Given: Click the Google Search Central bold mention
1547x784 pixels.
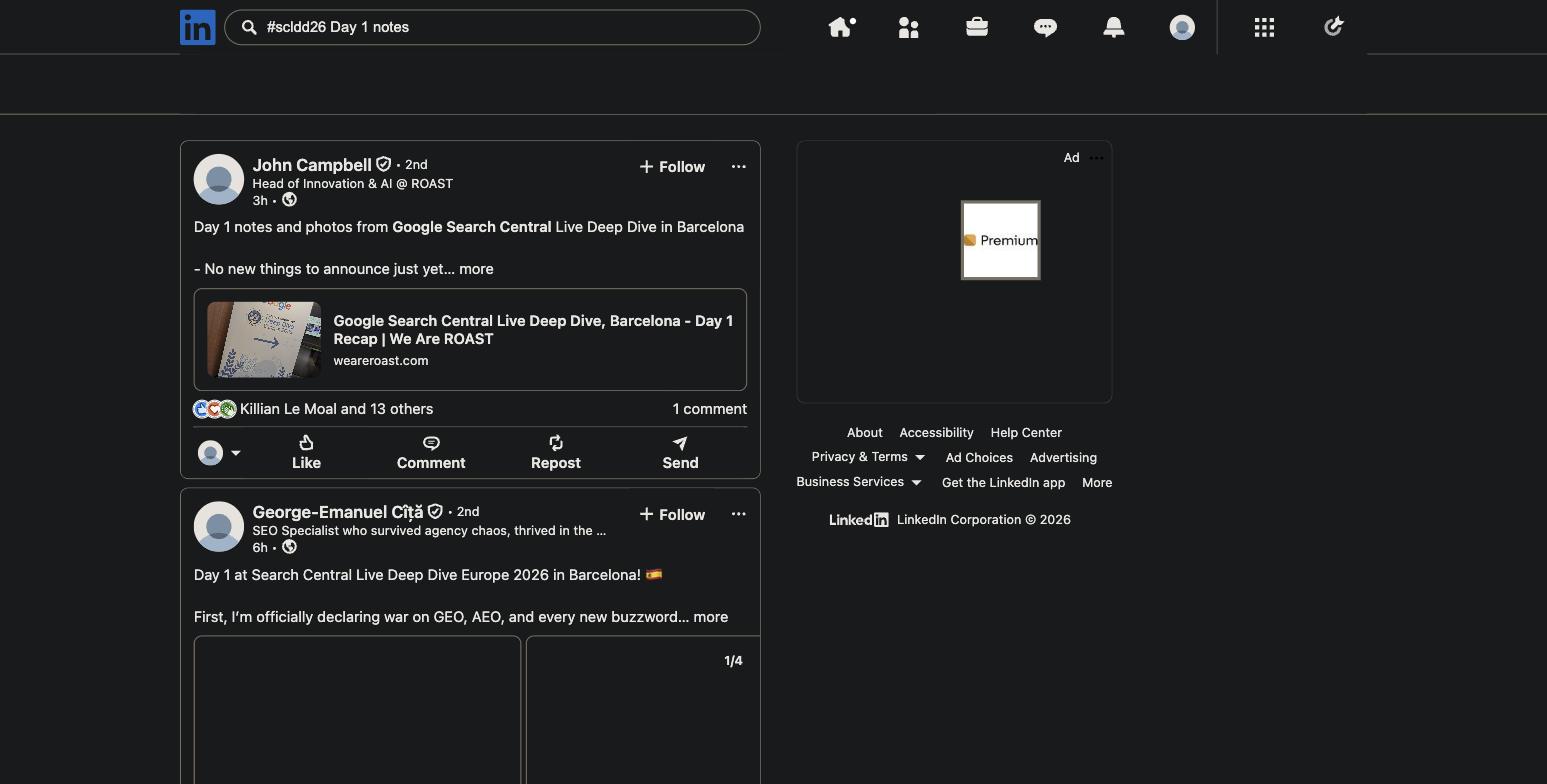Looking at the screenshot, I should pyautogui.click(x=472, y=227).
